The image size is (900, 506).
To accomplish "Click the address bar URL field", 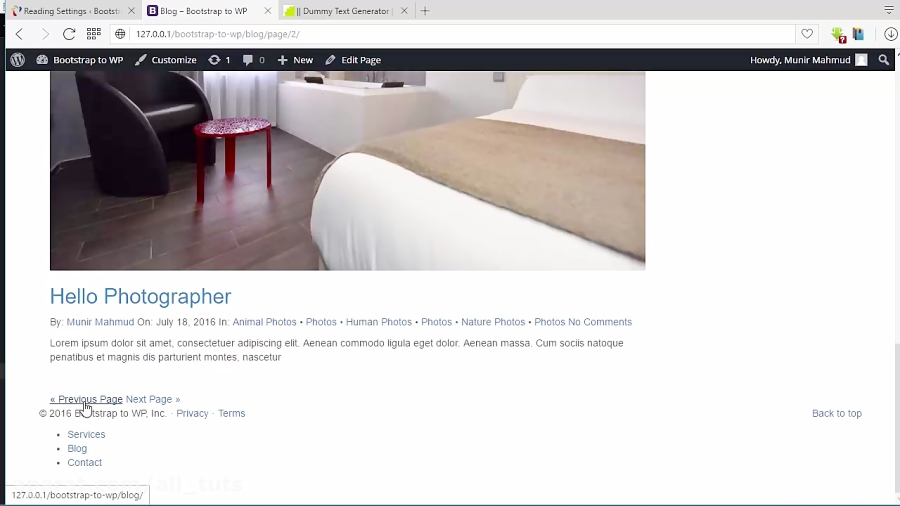I will [x=453, y=34].
